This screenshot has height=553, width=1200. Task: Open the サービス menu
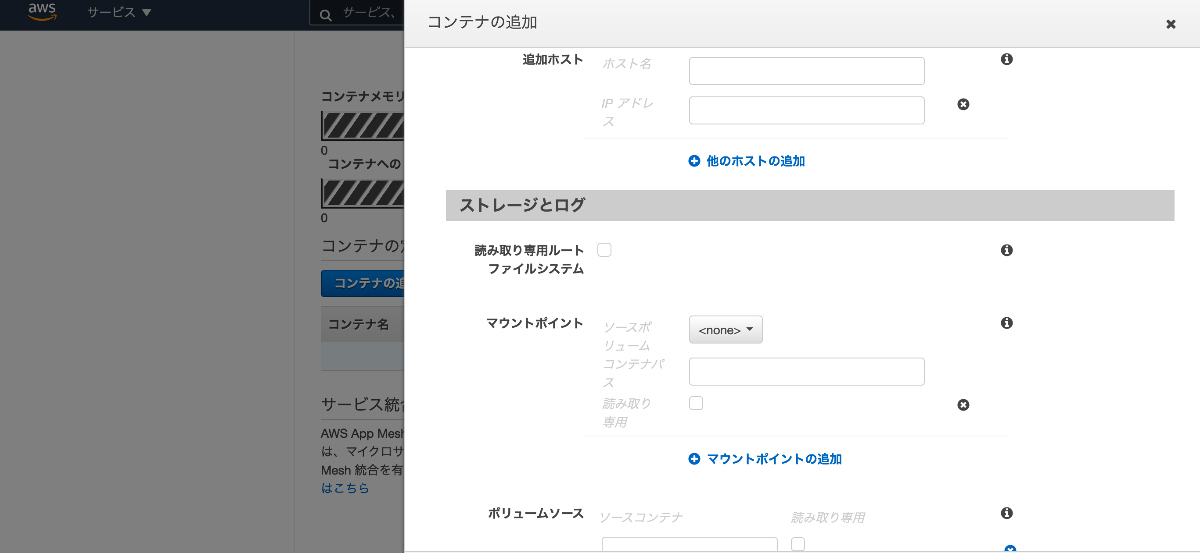click(119, 12)
